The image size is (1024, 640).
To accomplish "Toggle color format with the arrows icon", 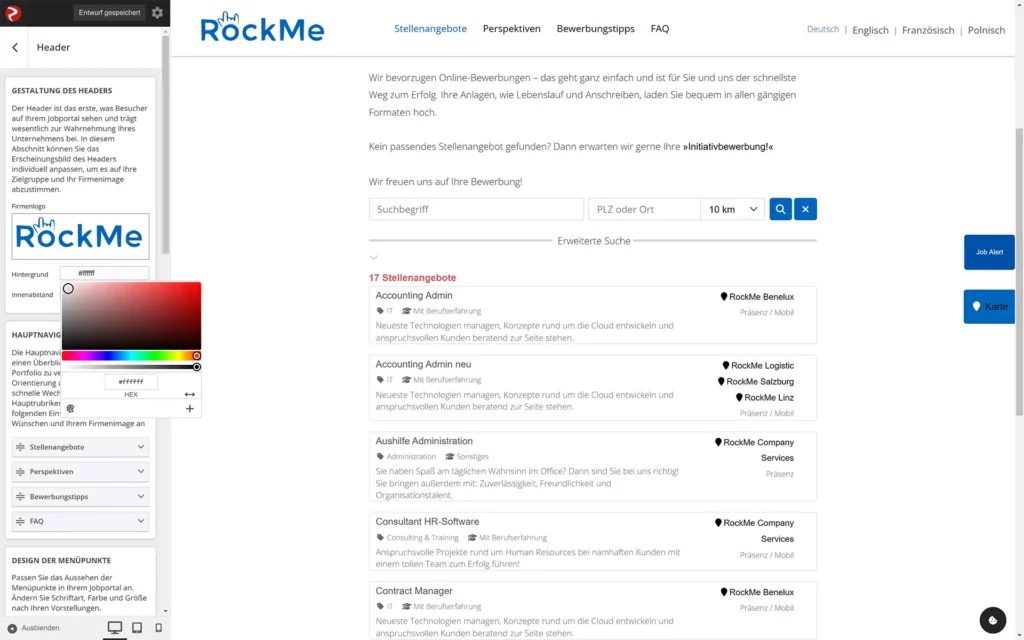I will coord(189,394).
